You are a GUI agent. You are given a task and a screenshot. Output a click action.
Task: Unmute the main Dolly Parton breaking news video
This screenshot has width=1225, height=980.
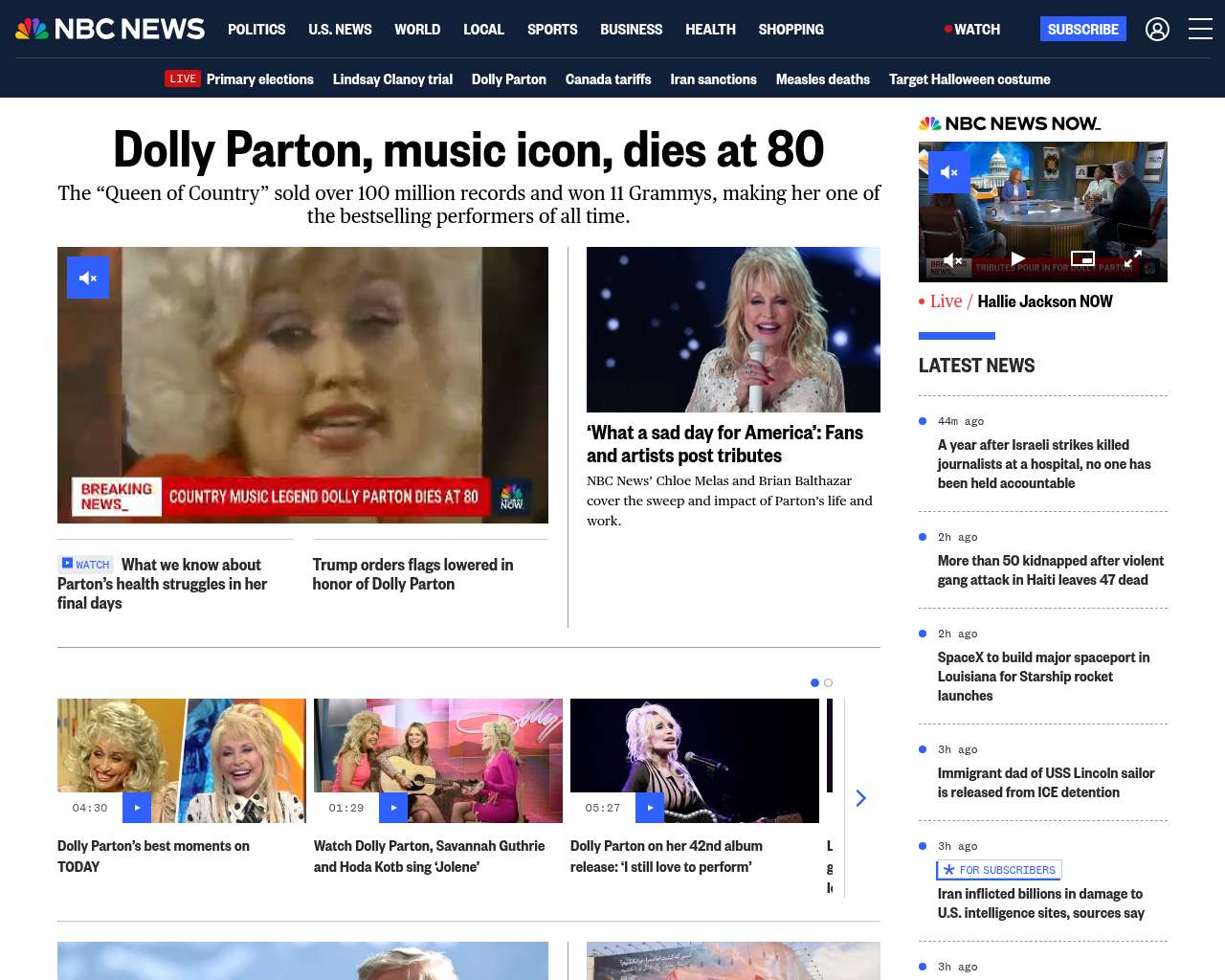click(x=88, y=278)
